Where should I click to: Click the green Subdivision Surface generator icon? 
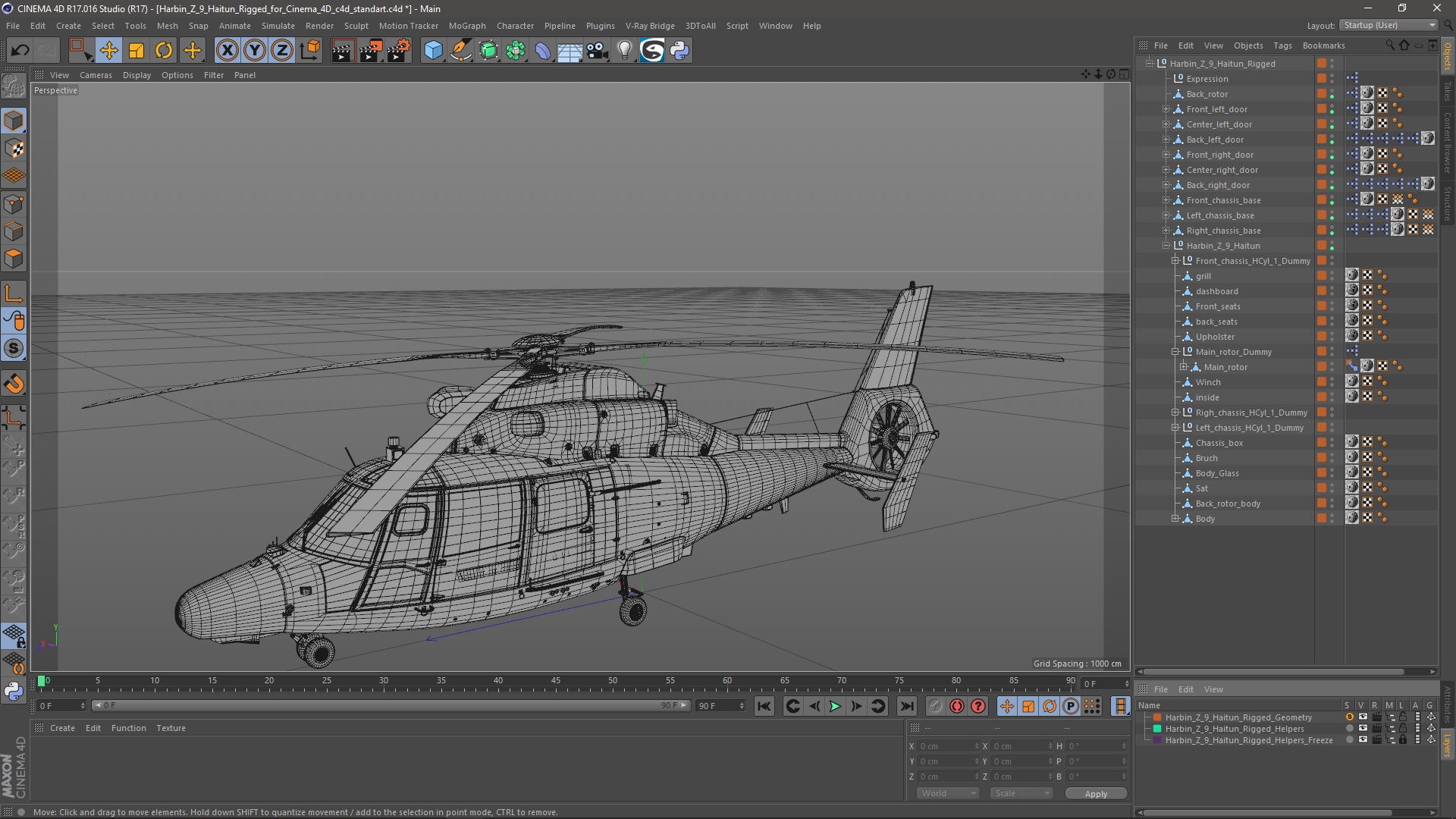click(x=488, y=51)
